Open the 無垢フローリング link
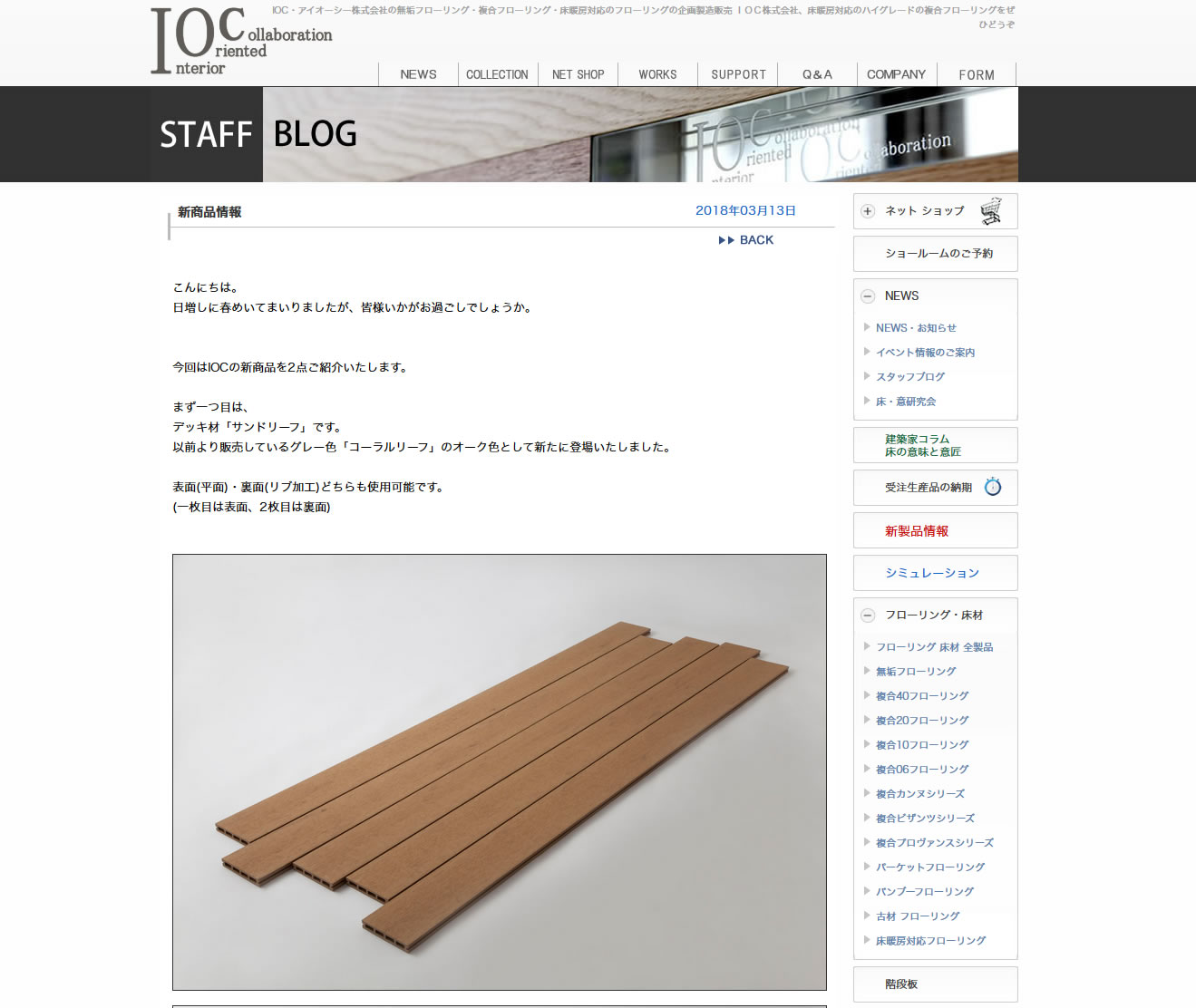The width and height of the screenshot is (1196, 1008). tap(916, 672)
